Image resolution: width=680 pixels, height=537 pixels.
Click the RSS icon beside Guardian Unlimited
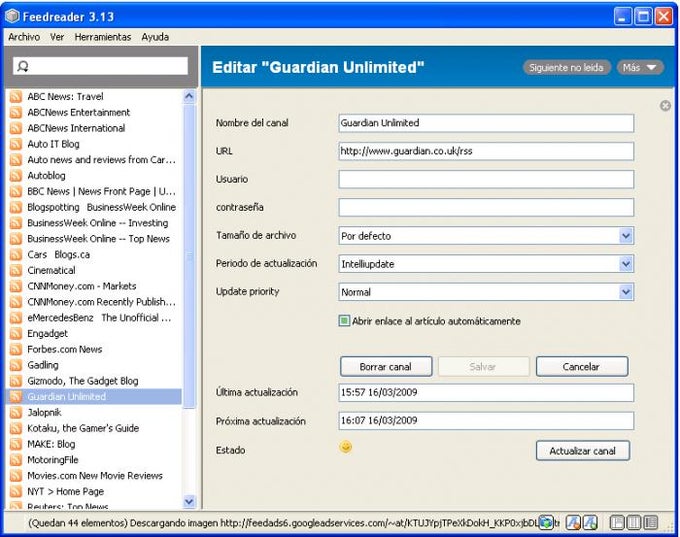click(16, 396)
